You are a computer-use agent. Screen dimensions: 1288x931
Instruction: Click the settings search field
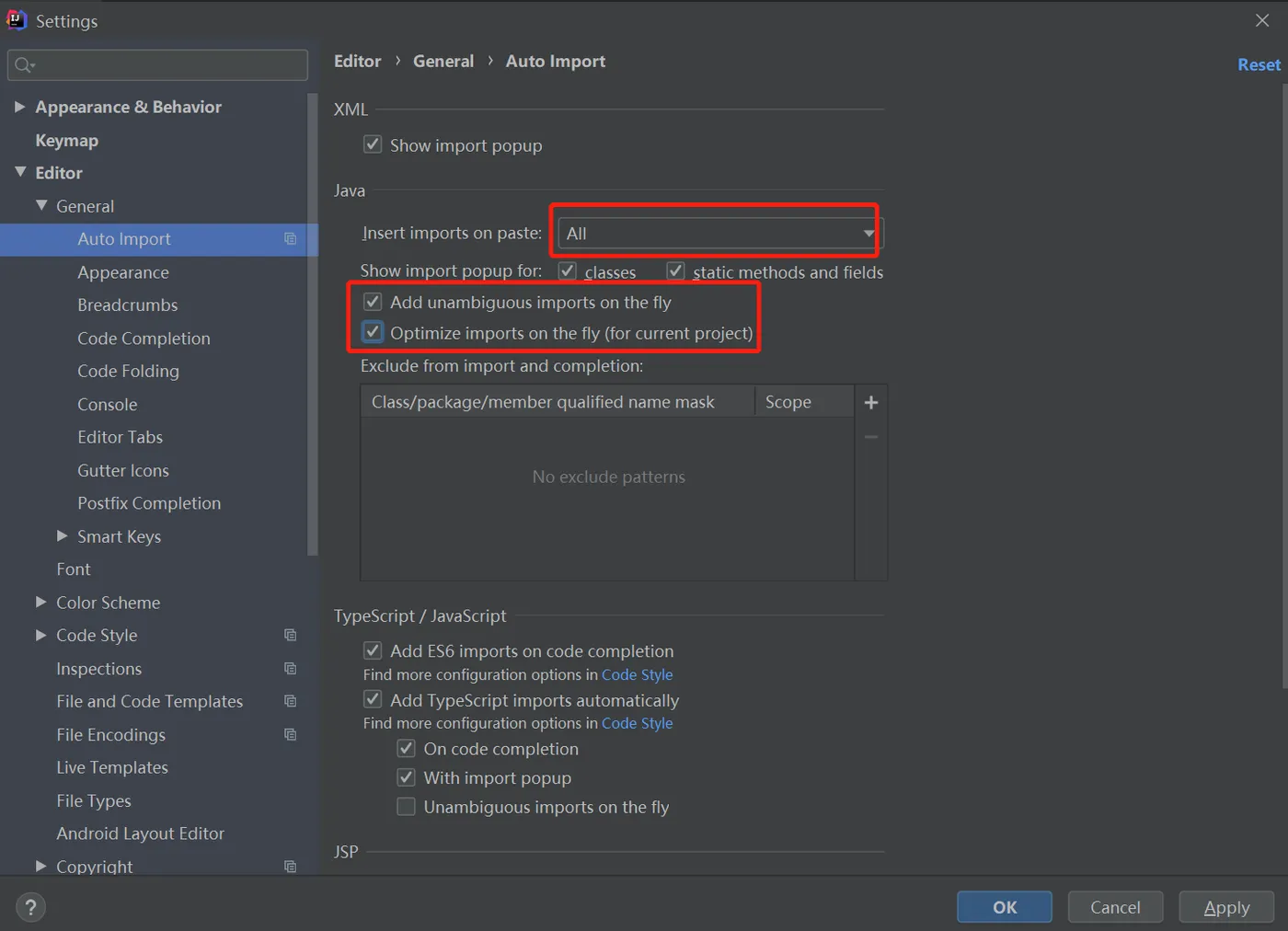click(x=157, y=65)
